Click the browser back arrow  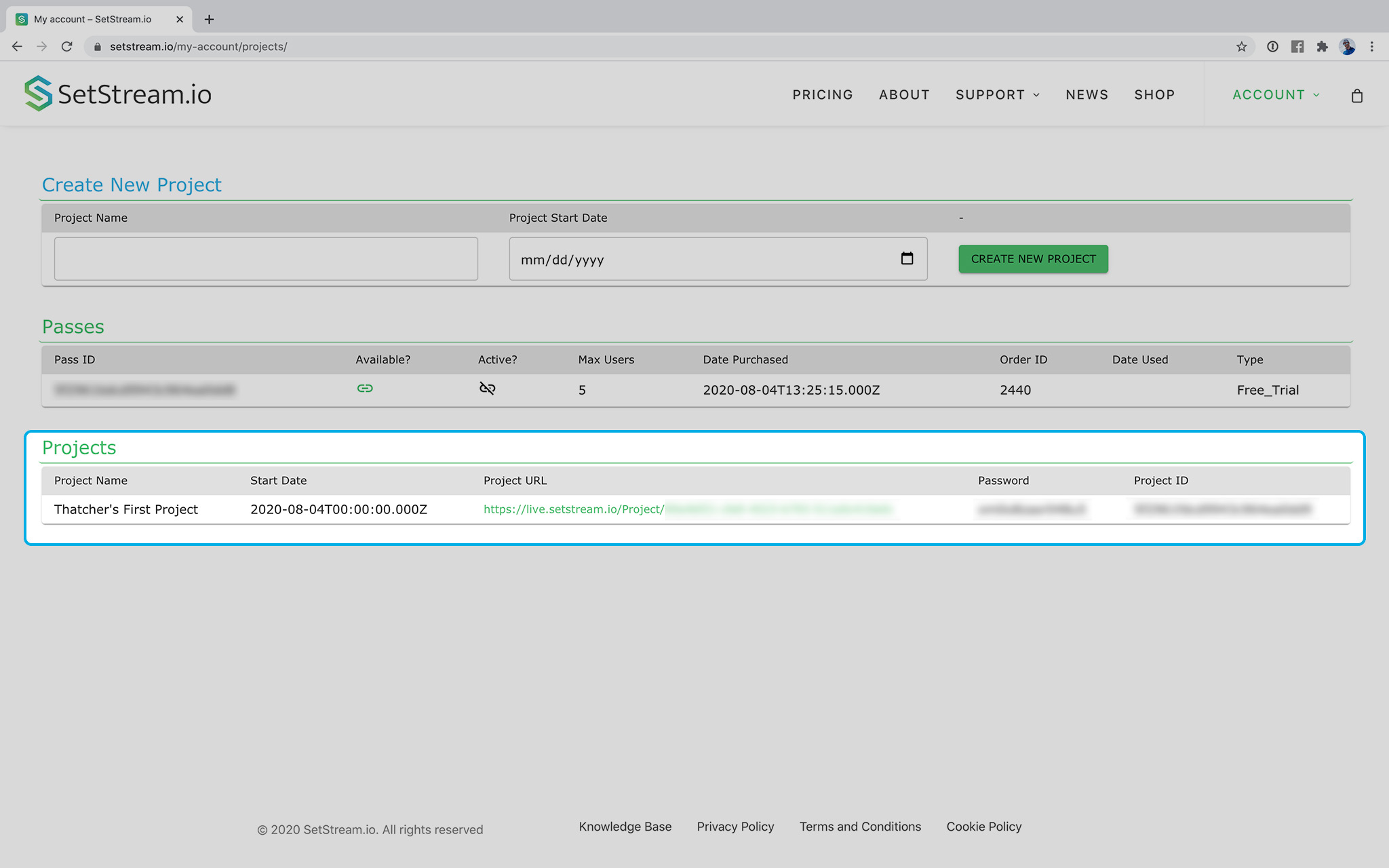(18, 46)
